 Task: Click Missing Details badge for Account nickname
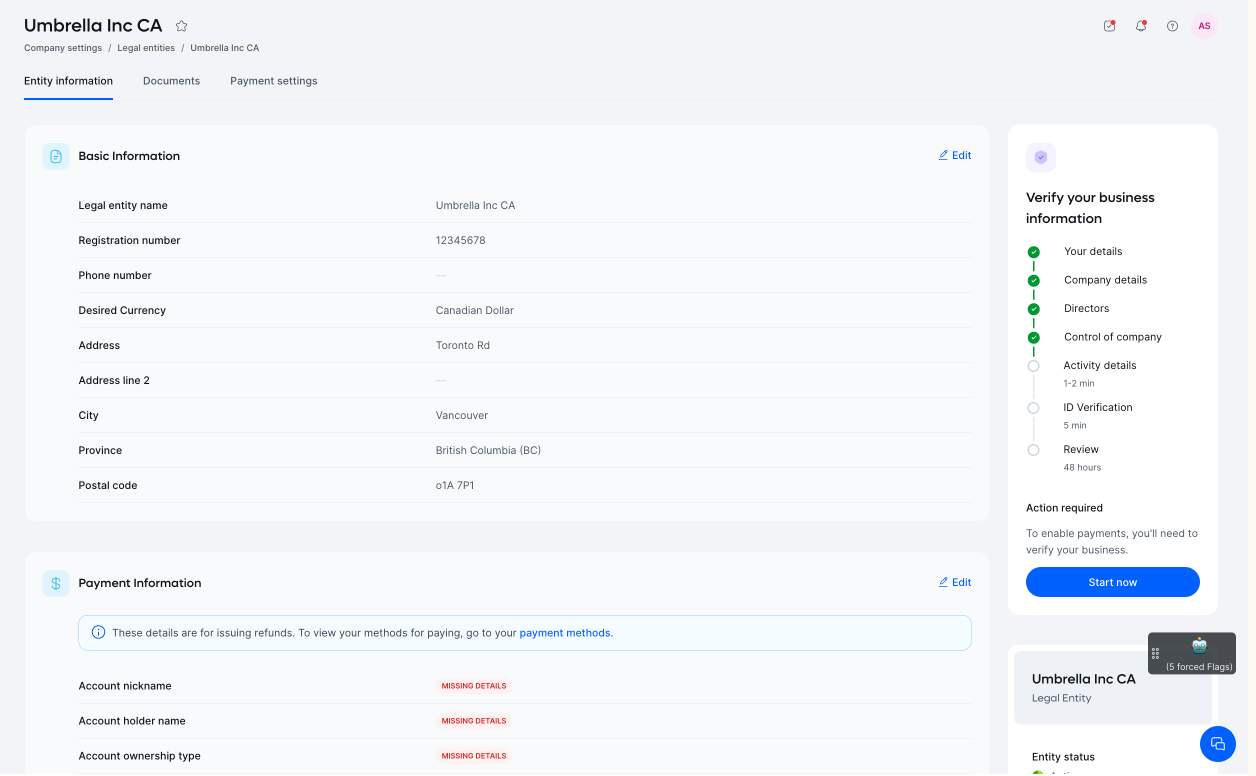click(x=474, y=686)
